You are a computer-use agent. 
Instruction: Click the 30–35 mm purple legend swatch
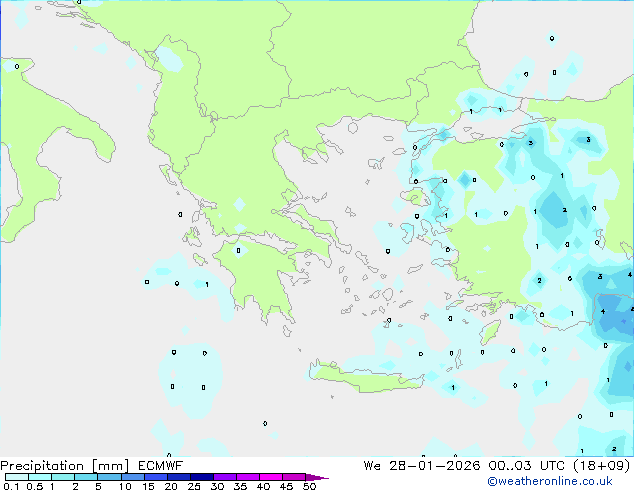(225, 477)
